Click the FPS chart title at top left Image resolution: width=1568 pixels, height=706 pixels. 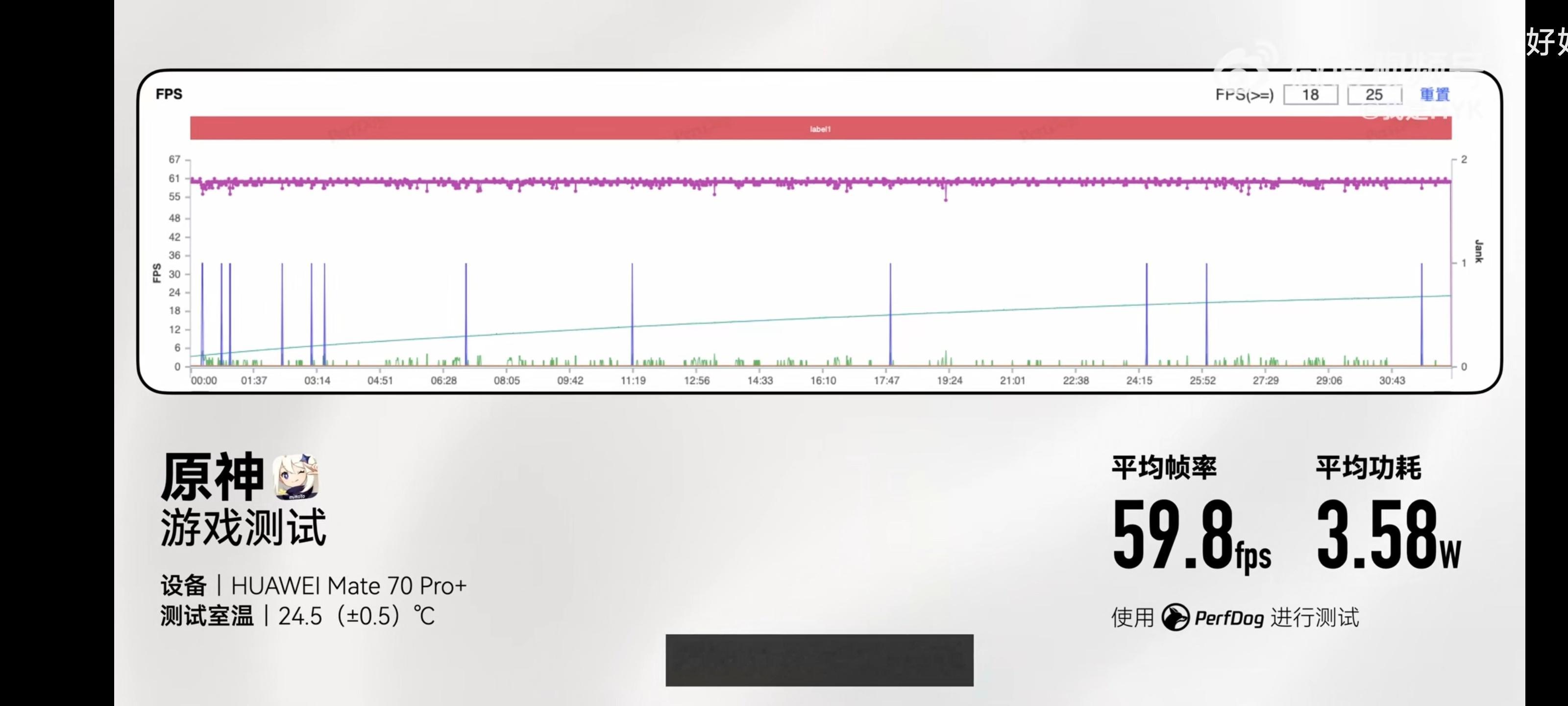point(169,94)
